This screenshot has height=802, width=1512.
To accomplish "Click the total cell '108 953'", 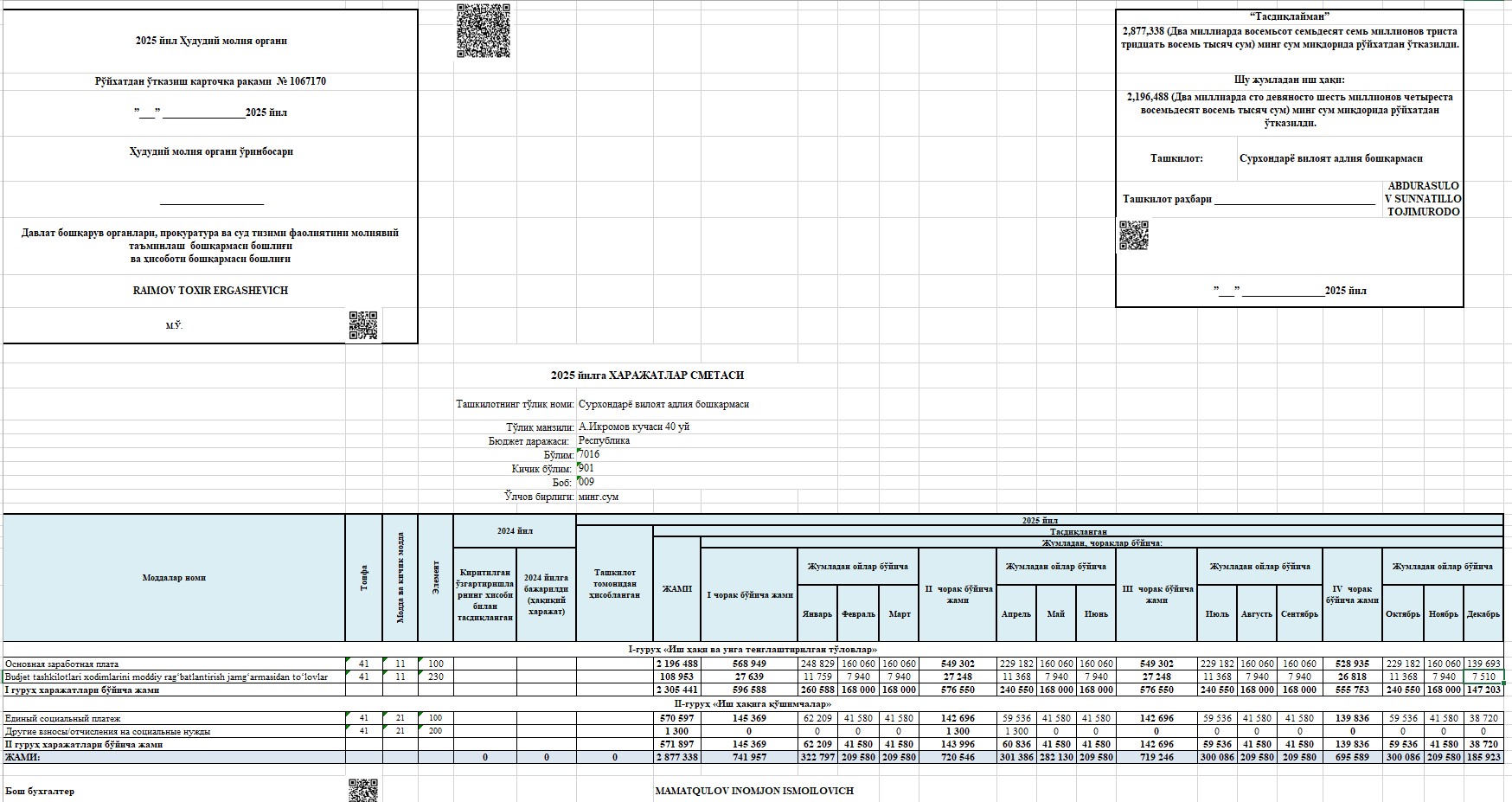I will pos(677,677).
